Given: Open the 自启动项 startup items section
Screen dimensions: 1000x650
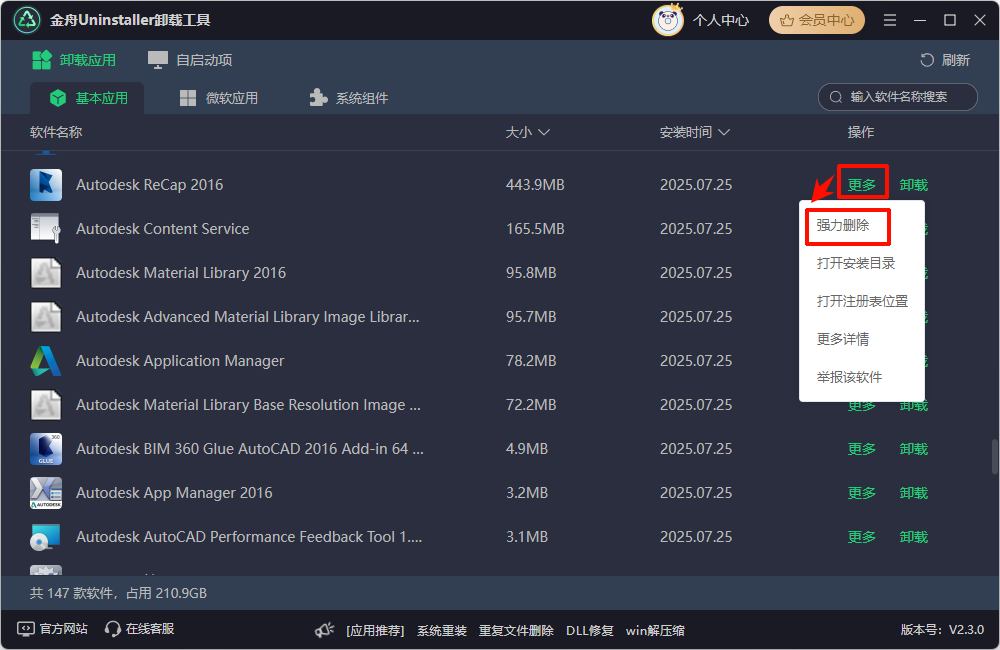Looking at the screenshot, I should click(x=189, y=59).
